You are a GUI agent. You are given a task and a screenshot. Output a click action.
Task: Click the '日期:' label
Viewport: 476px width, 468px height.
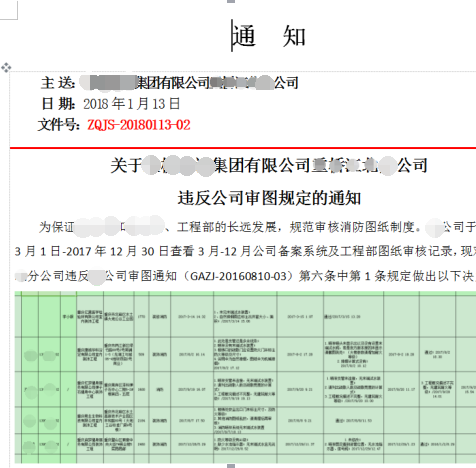(58, 104)
